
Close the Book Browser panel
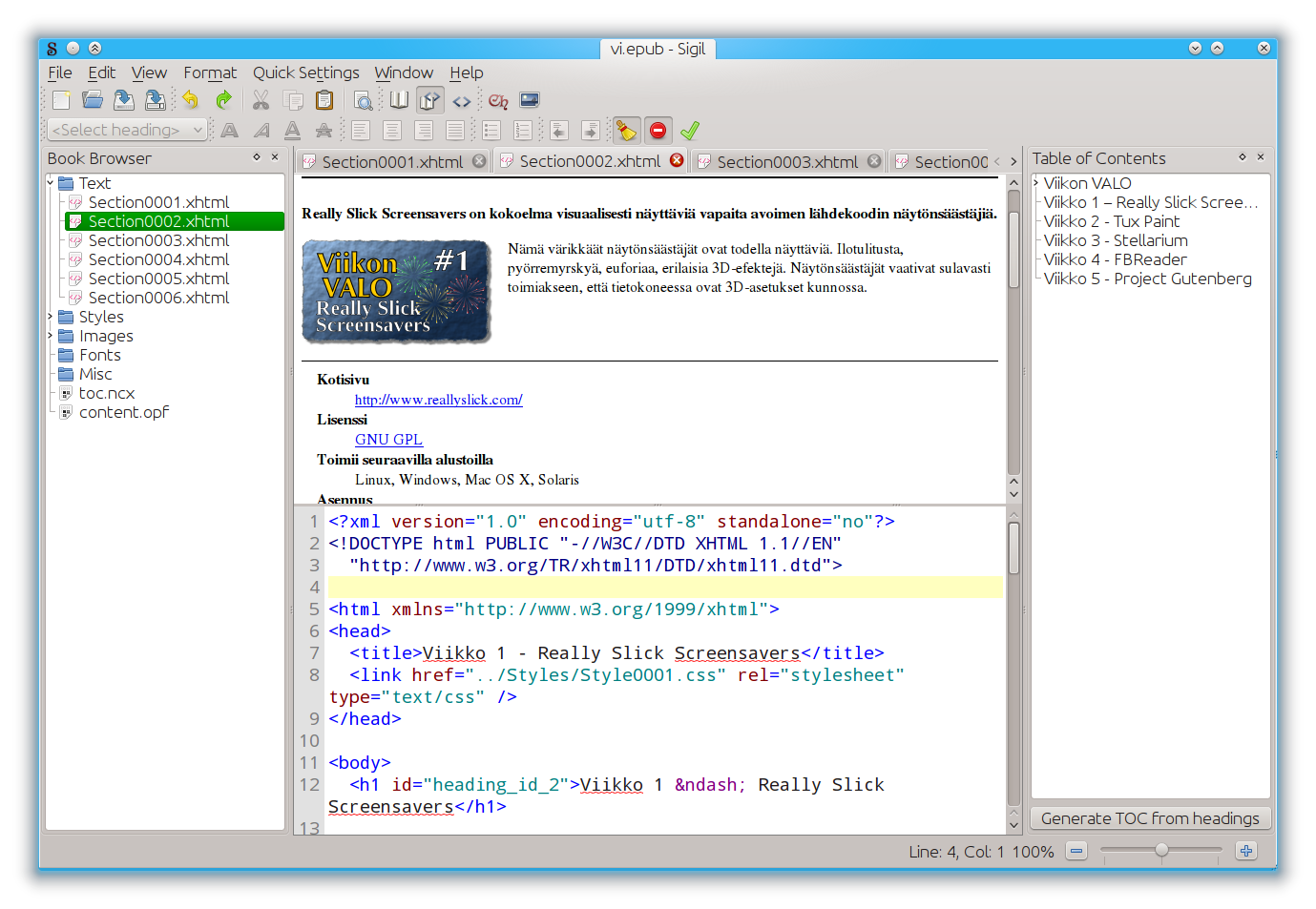[275, 157]
